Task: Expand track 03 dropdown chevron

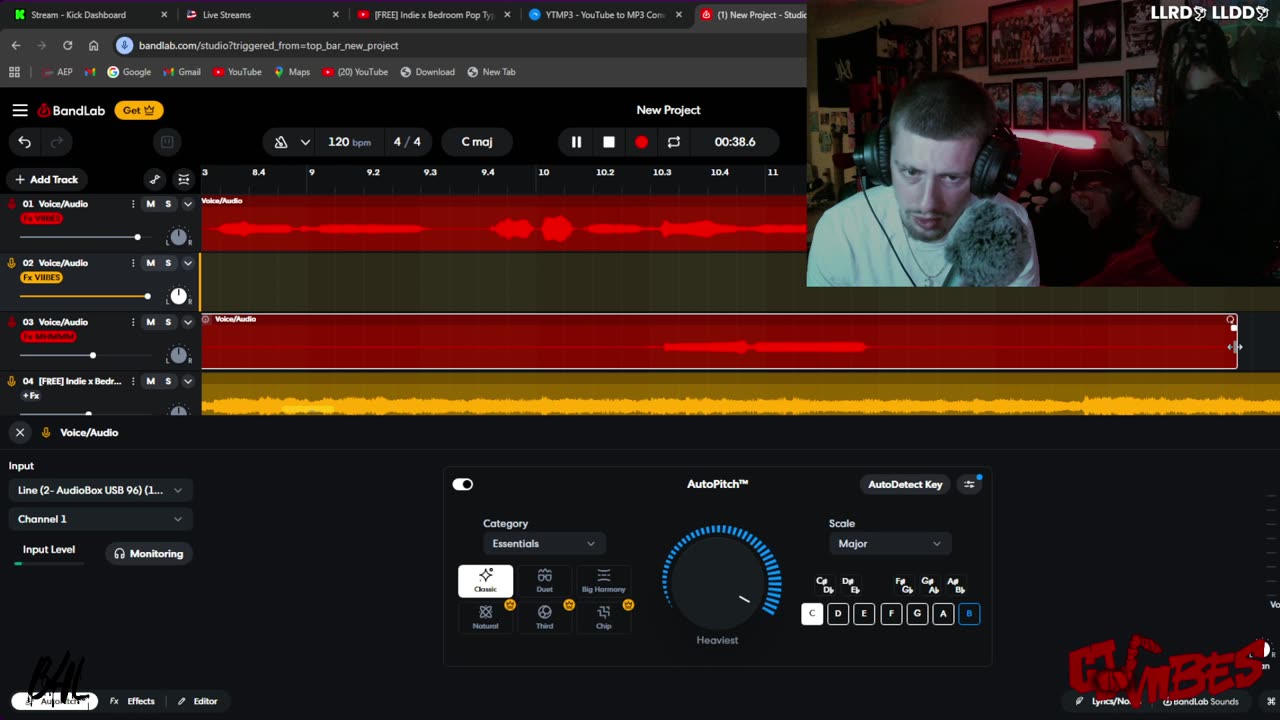Action: click(187, 322)
